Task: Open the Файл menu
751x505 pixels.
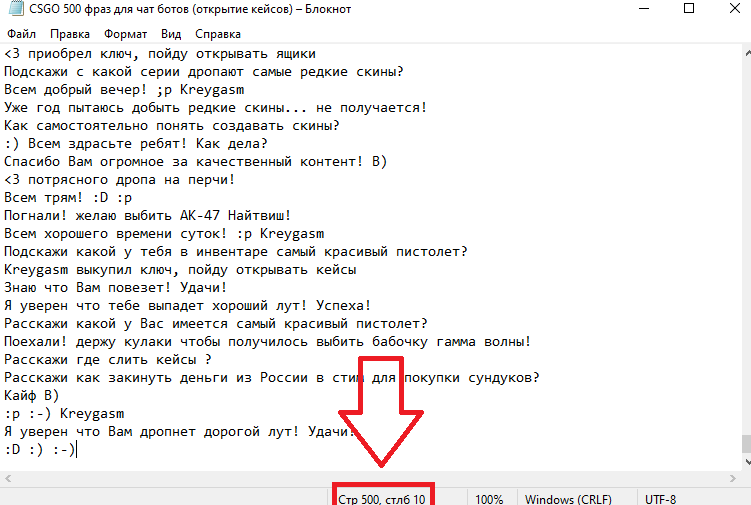Action: coord(21,34)
